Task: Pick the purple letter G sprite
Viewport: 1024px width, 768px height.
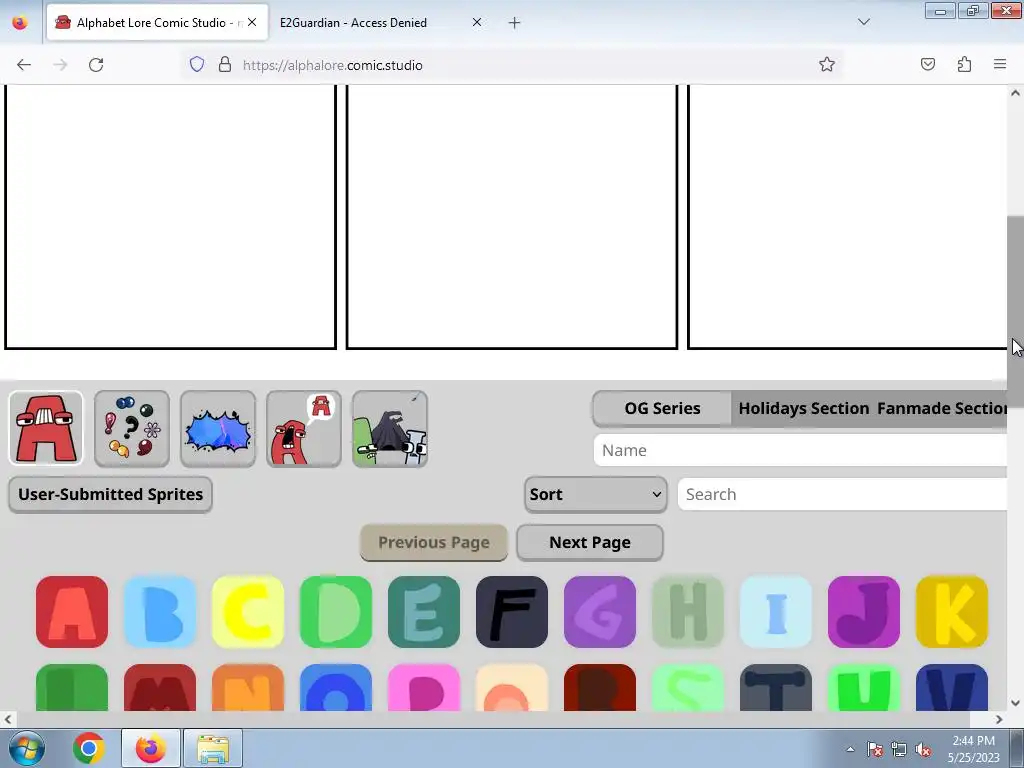Action: (x=600, y=612)
